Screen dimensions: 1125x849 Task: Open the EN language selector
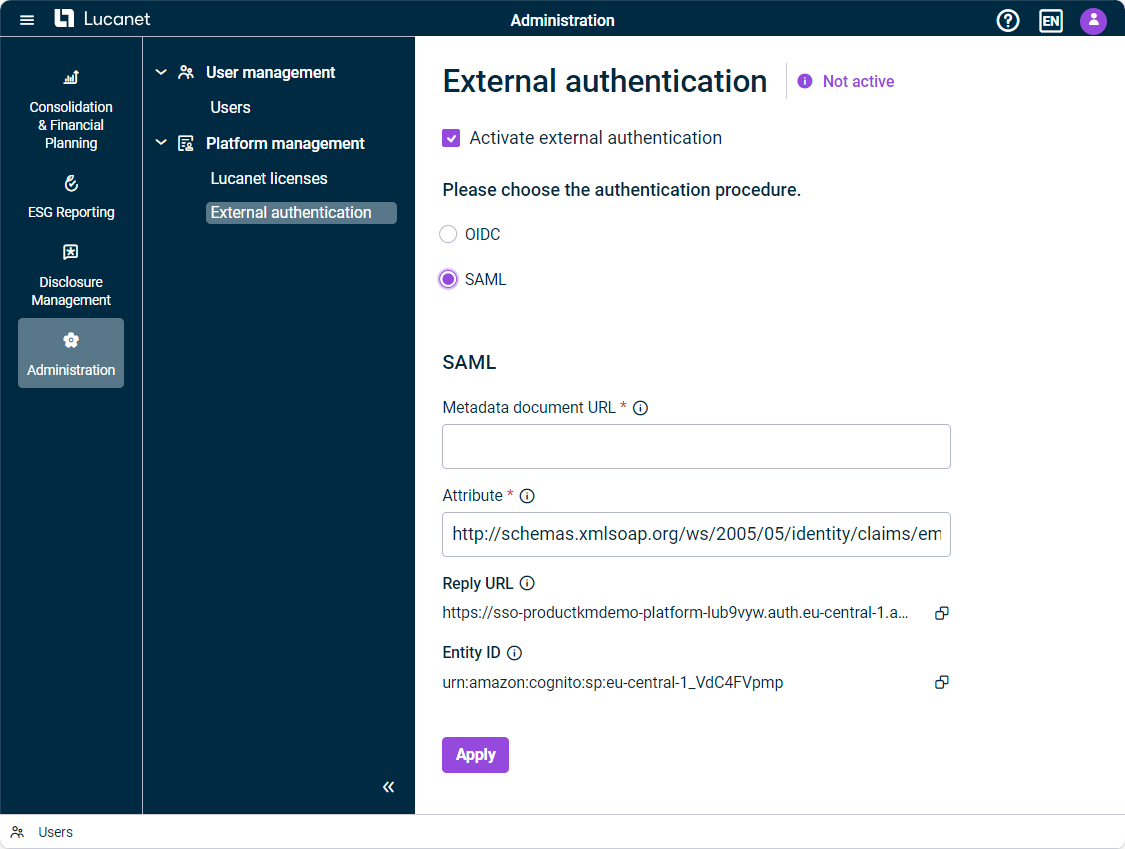pos(1050,20)
